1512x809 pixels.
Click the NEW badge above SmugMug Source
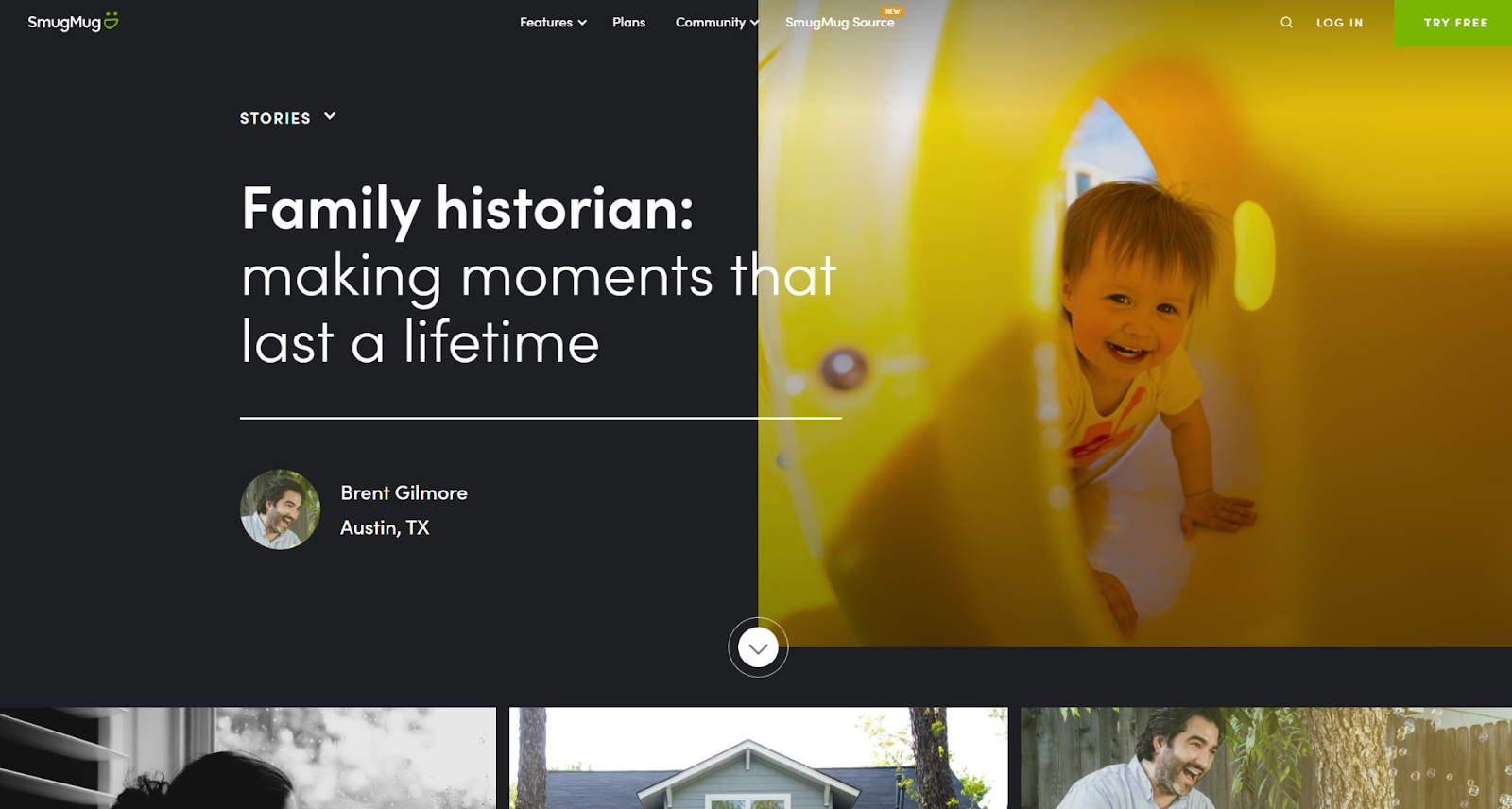[x=892, y=11]
